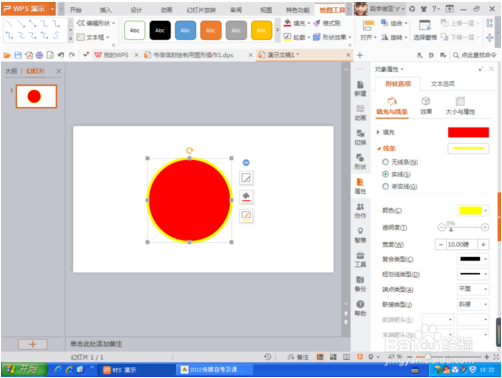This screenshot has width=502, height=378.
Task: Select the black Abc shape style
Action: 160,30
